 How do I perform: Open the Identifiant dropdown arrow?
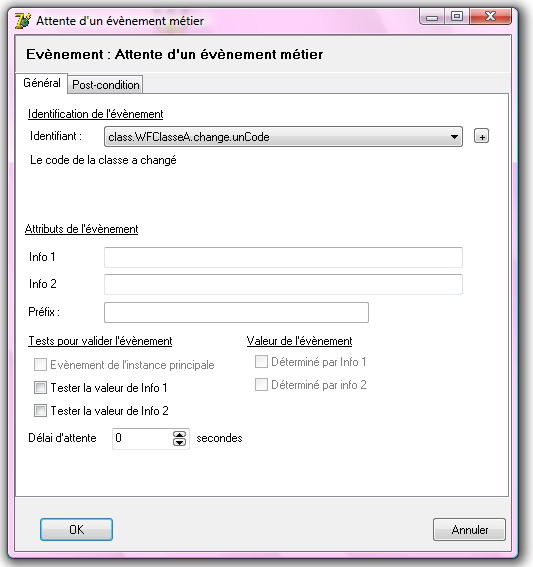tap(454, 137)
